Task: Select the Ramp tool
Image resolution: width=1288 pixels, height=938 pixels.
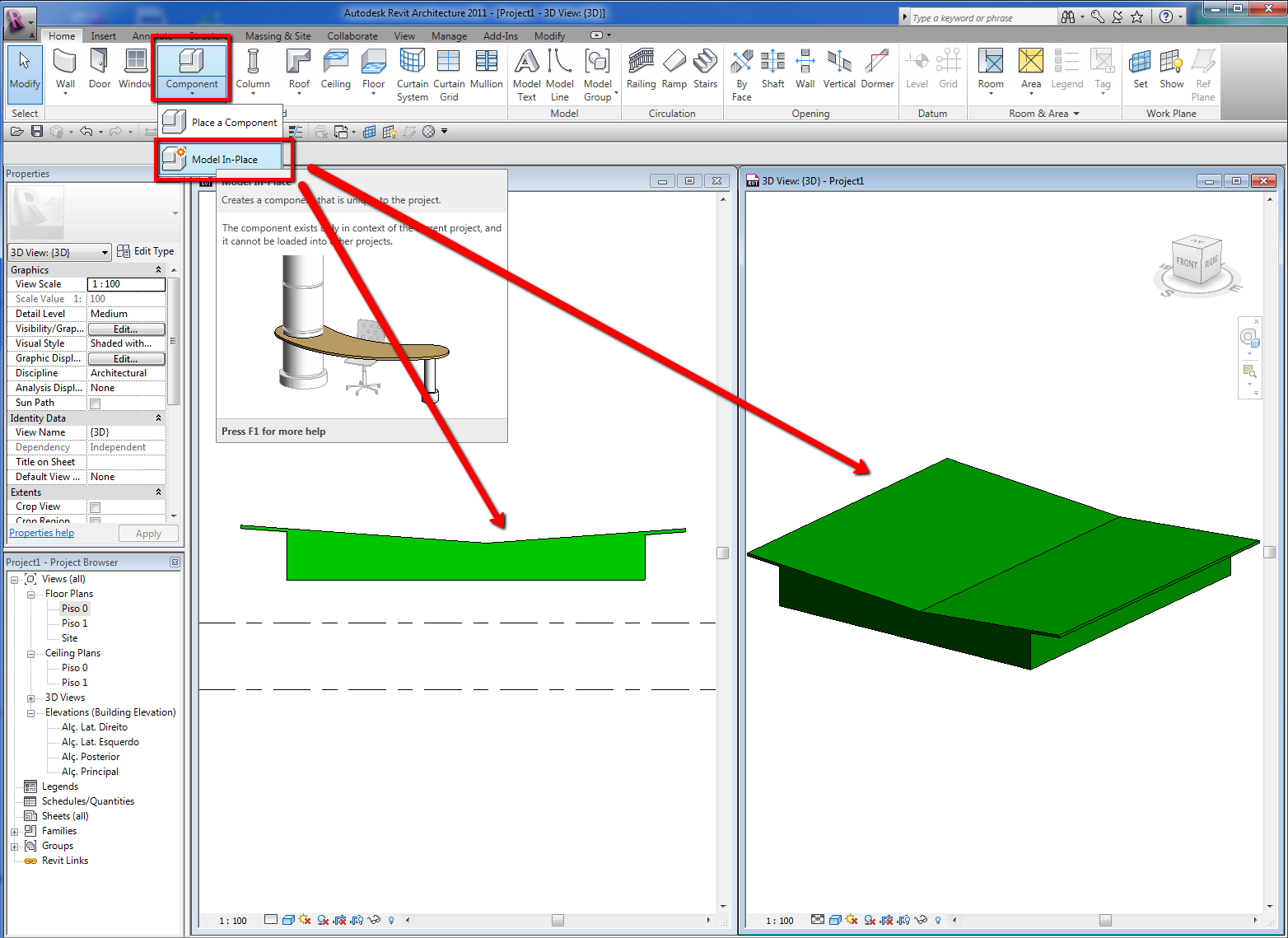Action: [674, 69]
